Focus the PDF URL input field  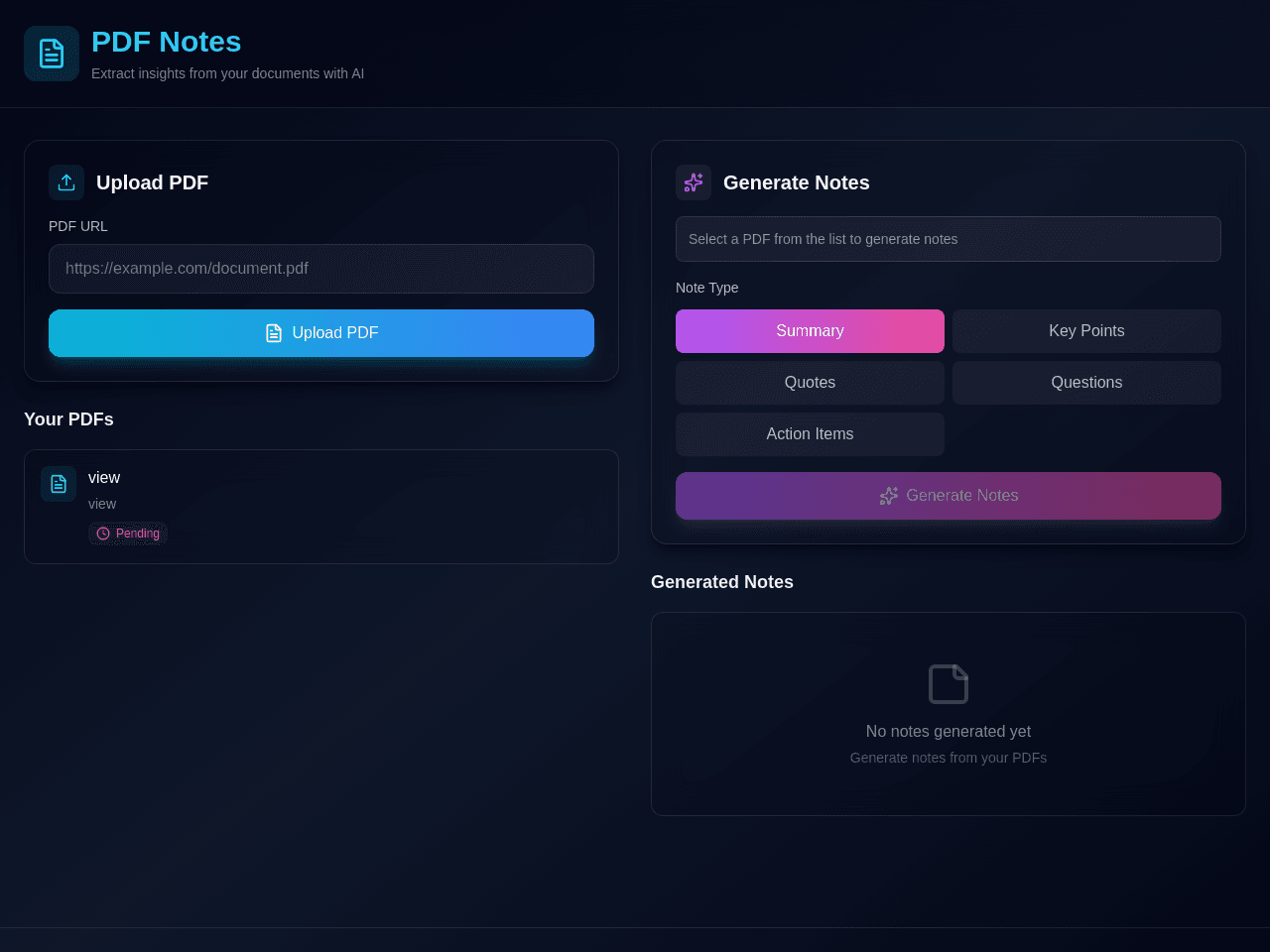coord(321,269)
